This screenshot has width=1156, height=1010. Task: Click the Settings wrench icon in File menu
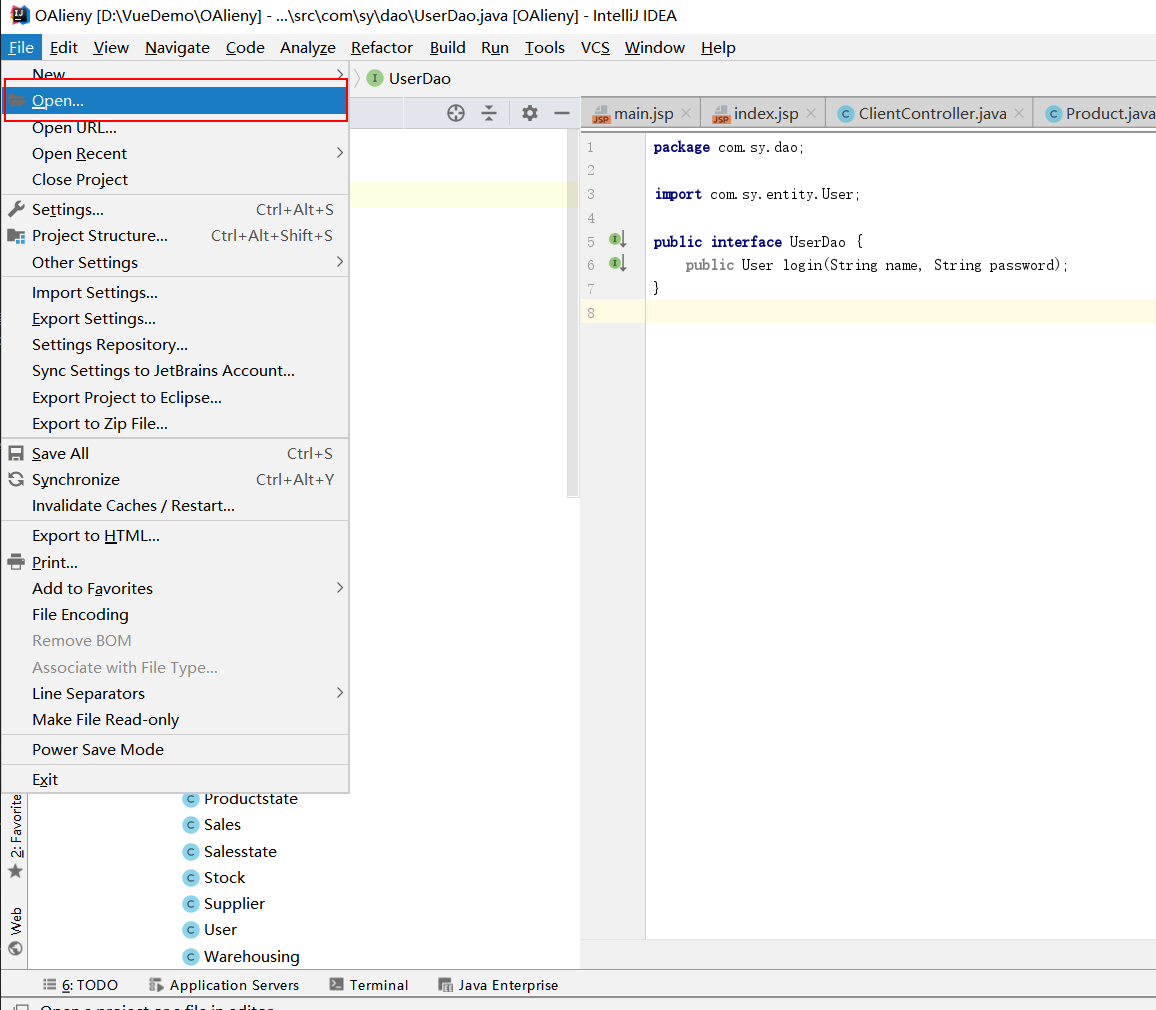tap(16, 209)
